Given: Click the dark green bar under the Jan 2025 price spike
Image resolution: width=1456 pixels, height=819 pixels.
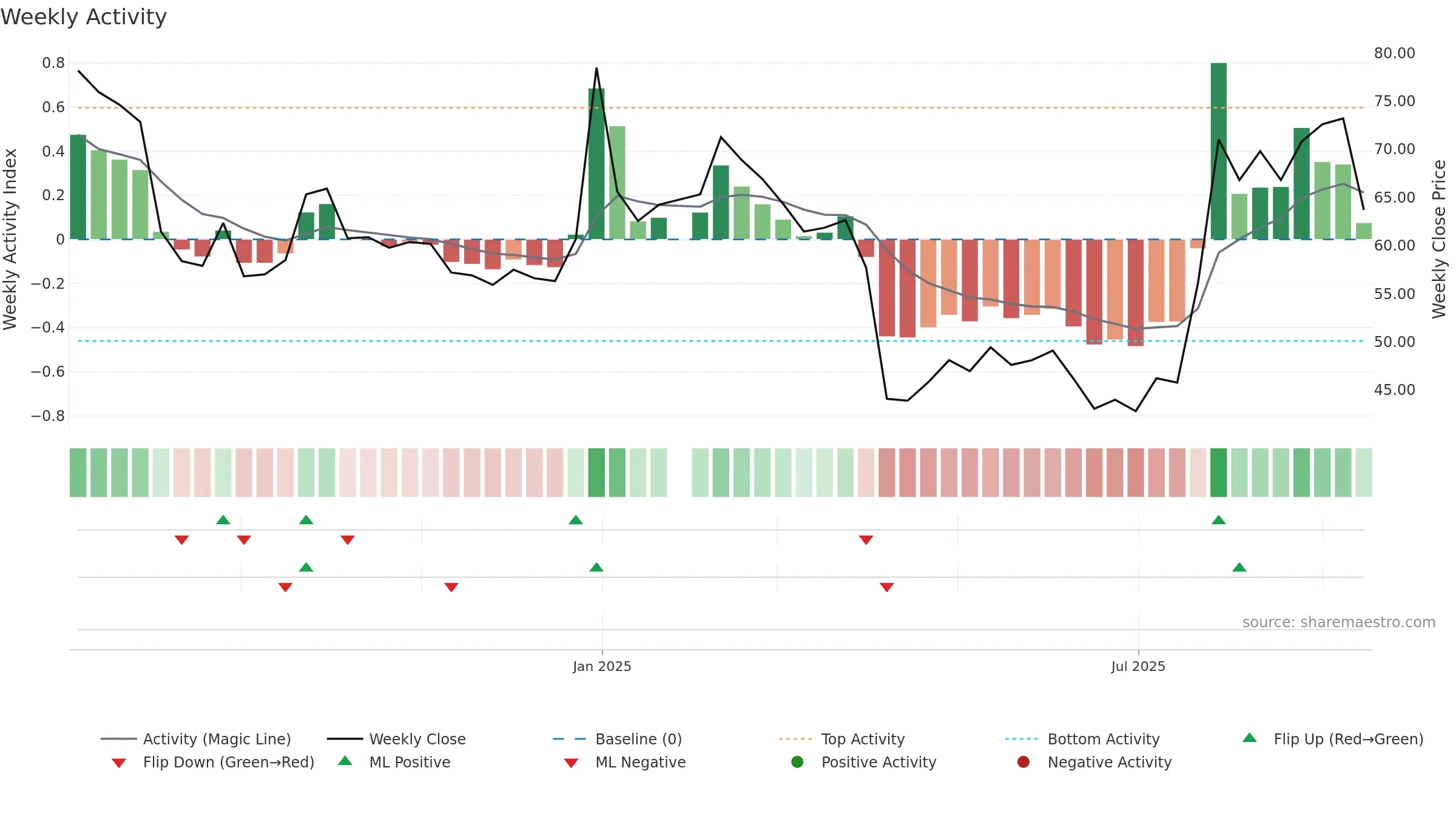Looking at the screenshot, I should tap(596, 164).
